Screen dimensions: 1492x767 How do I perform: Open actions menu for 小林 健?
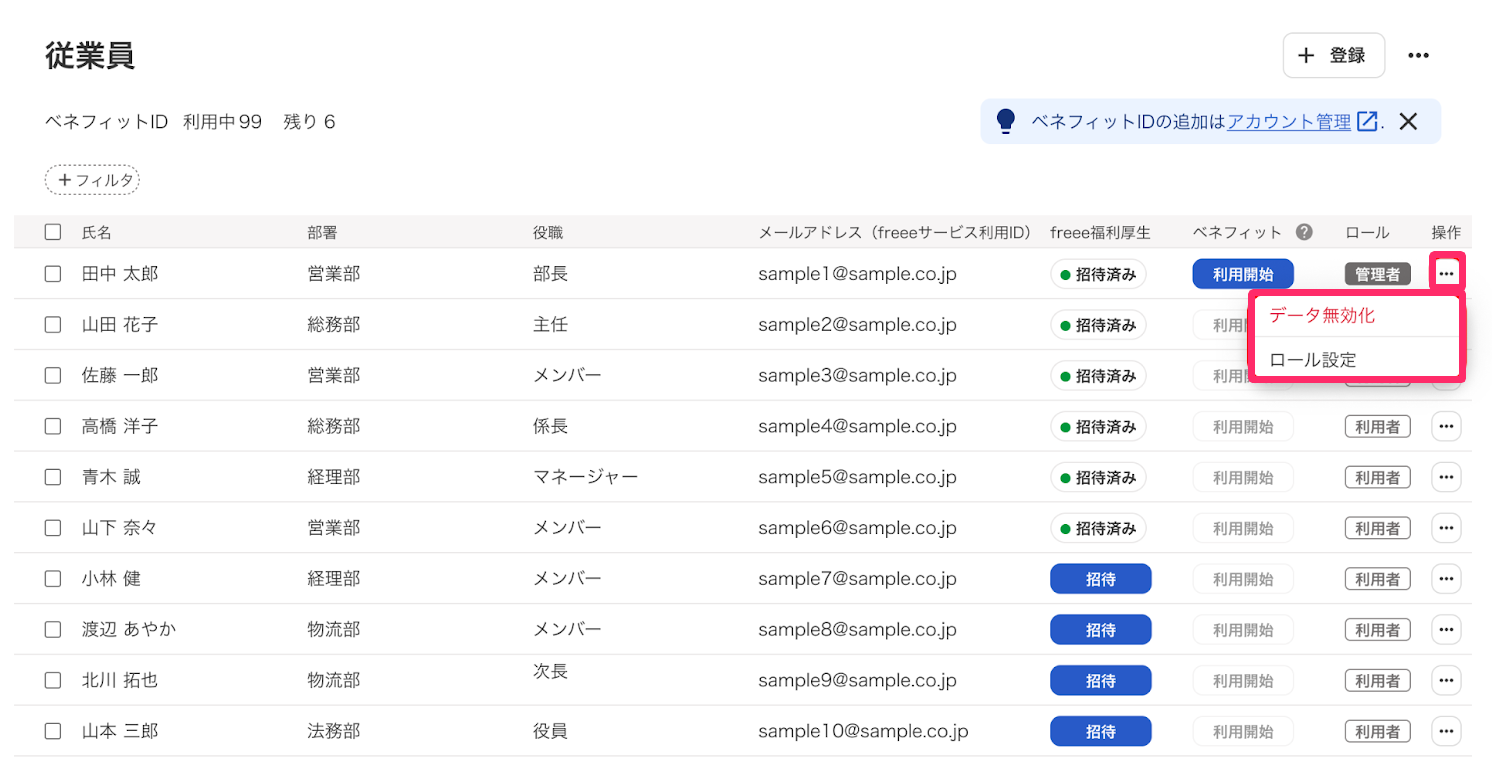point(1446,579)
